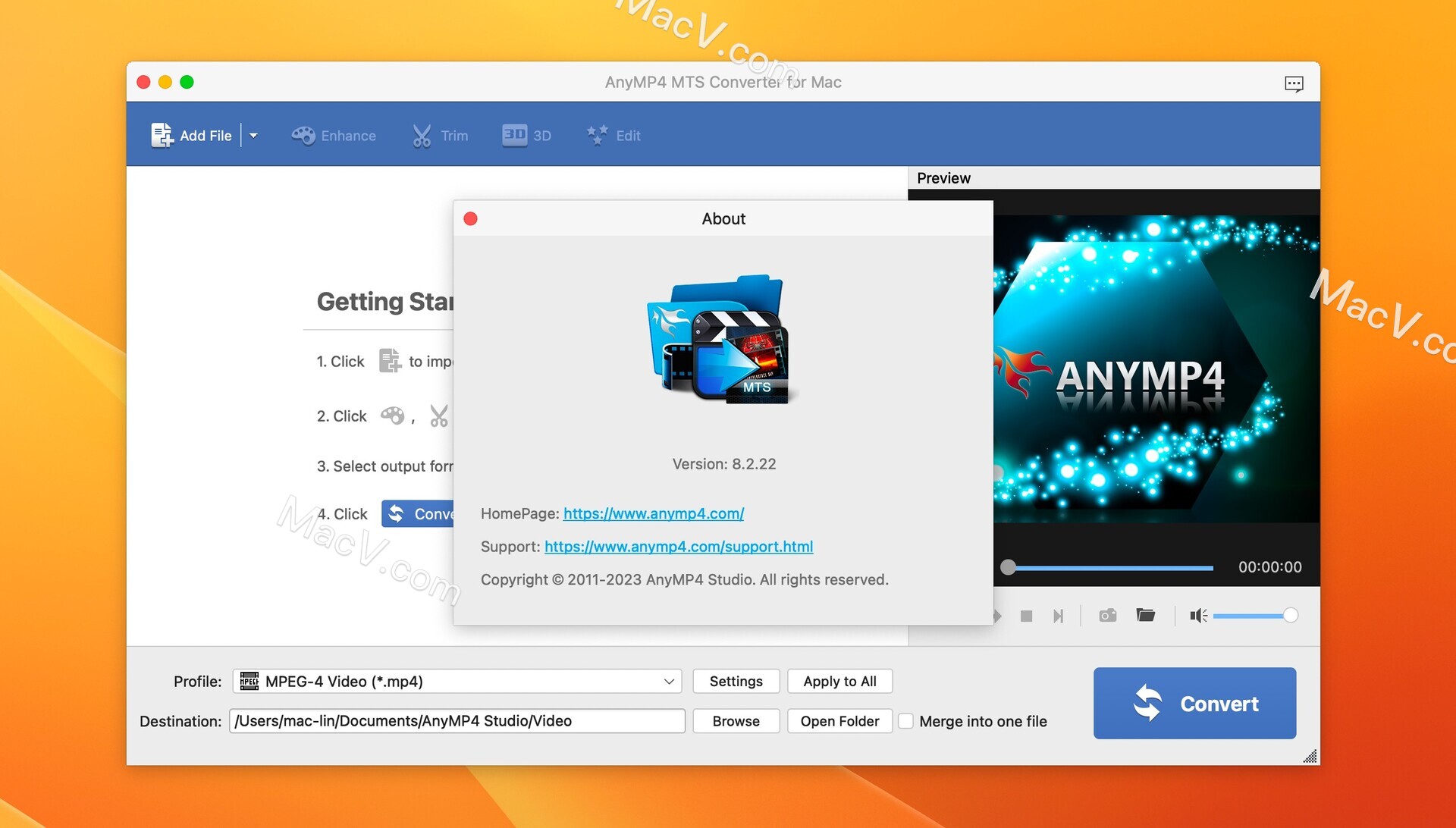Skip to next frame in preview

[1058, 616]
